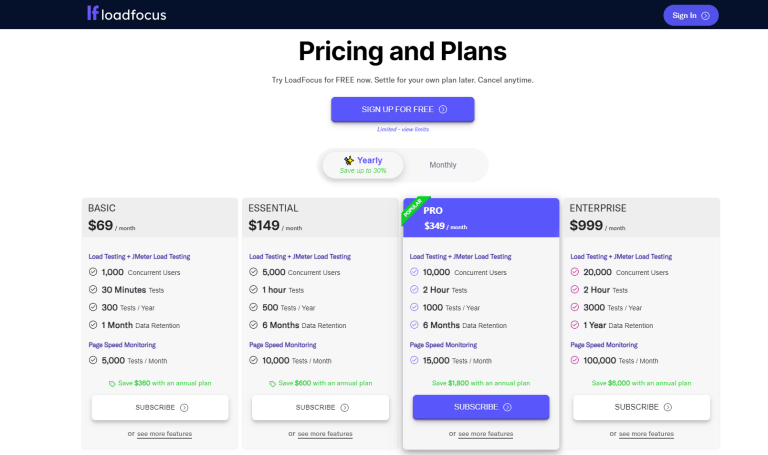Click the Basic plan 1,000 Concurrent Users checkmark
The width and height of the screenshot is (768, 455).
point(93,272)
